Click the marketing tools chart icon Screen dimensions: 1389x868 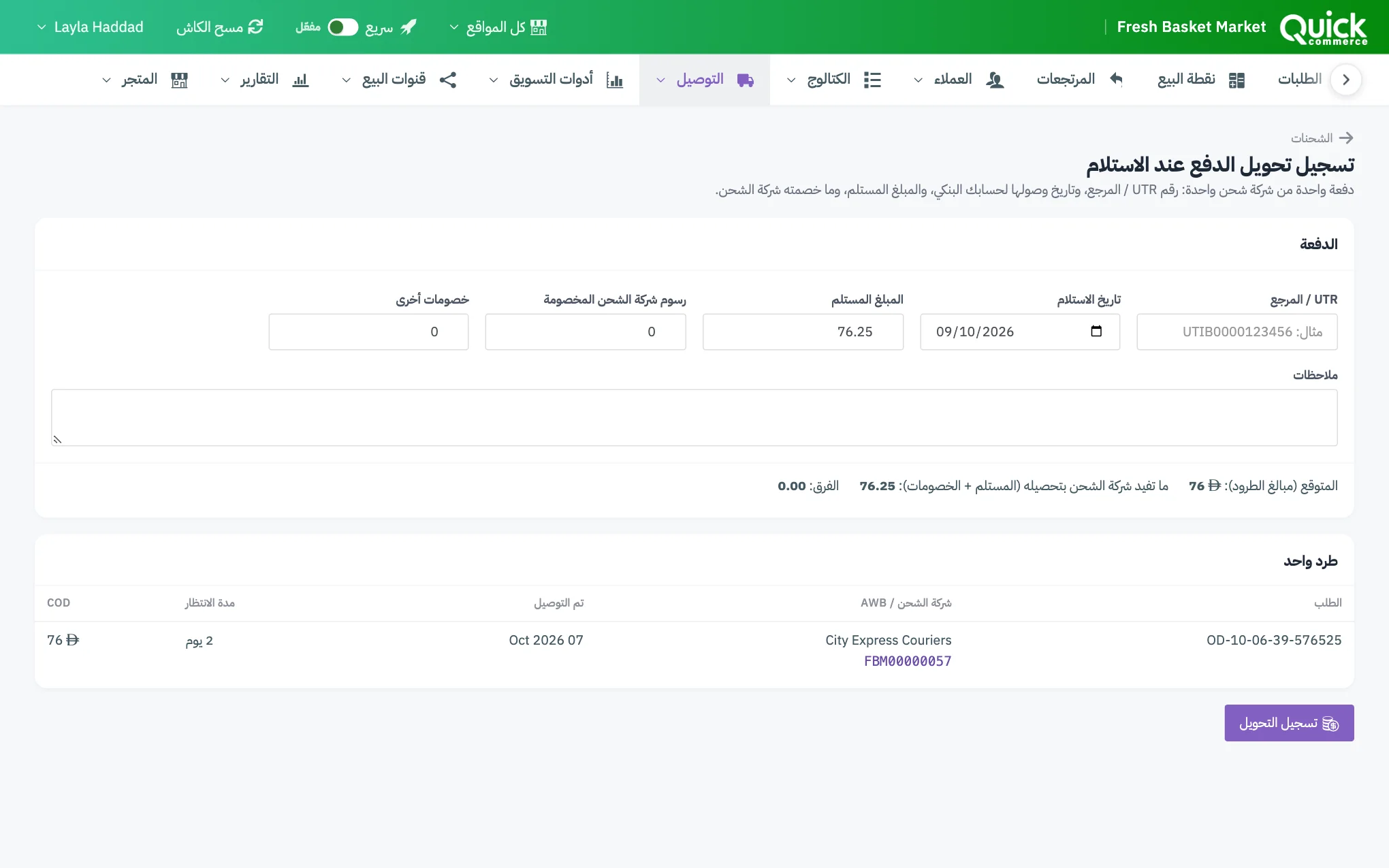[x=615, y=80]
